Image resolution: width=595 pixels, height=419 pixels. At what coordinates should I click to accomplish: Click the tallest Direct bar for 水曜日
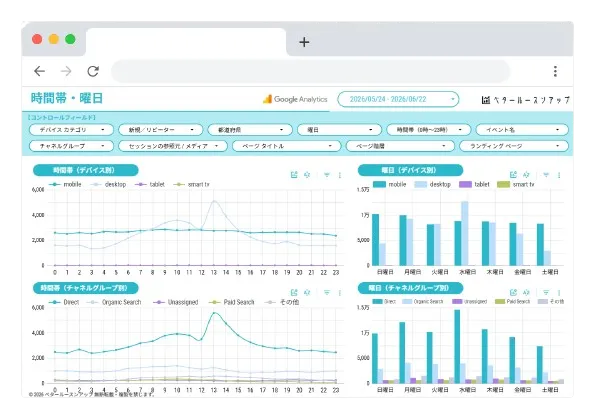[x=457, y=346]
